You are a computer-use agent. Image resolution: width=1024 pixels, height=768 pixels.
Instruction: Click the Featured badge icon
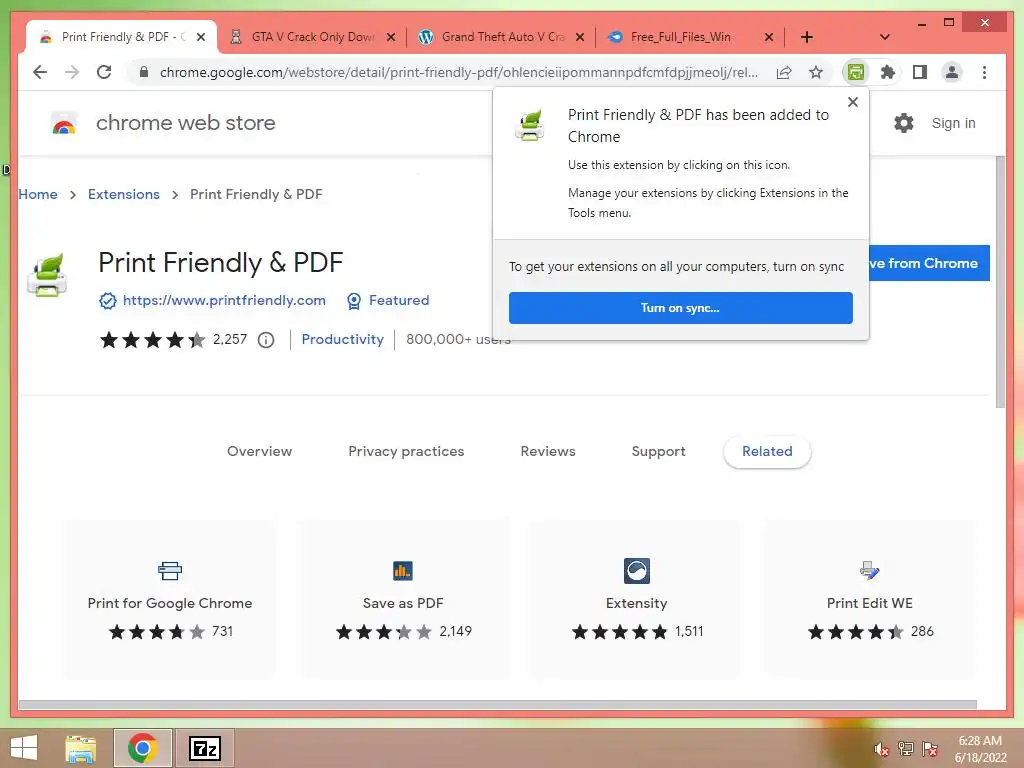coord(353,300)
